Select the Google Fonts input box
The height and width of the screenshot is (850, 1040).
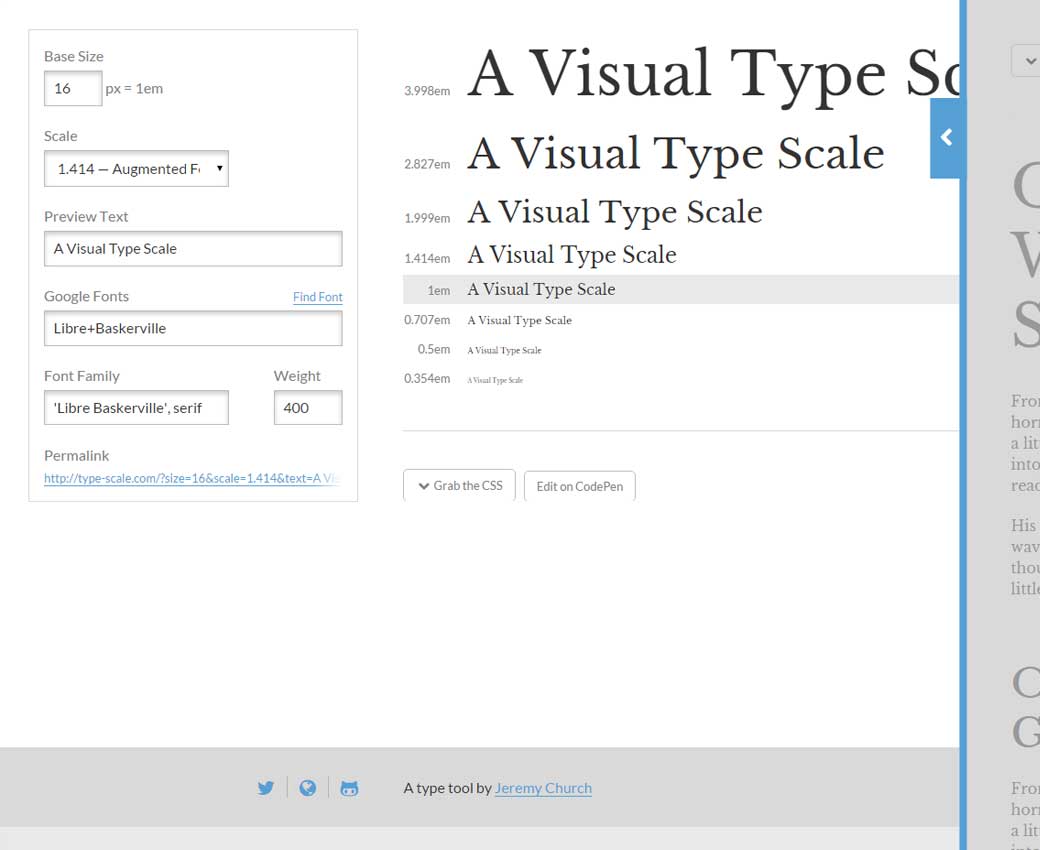click(193, 328)
